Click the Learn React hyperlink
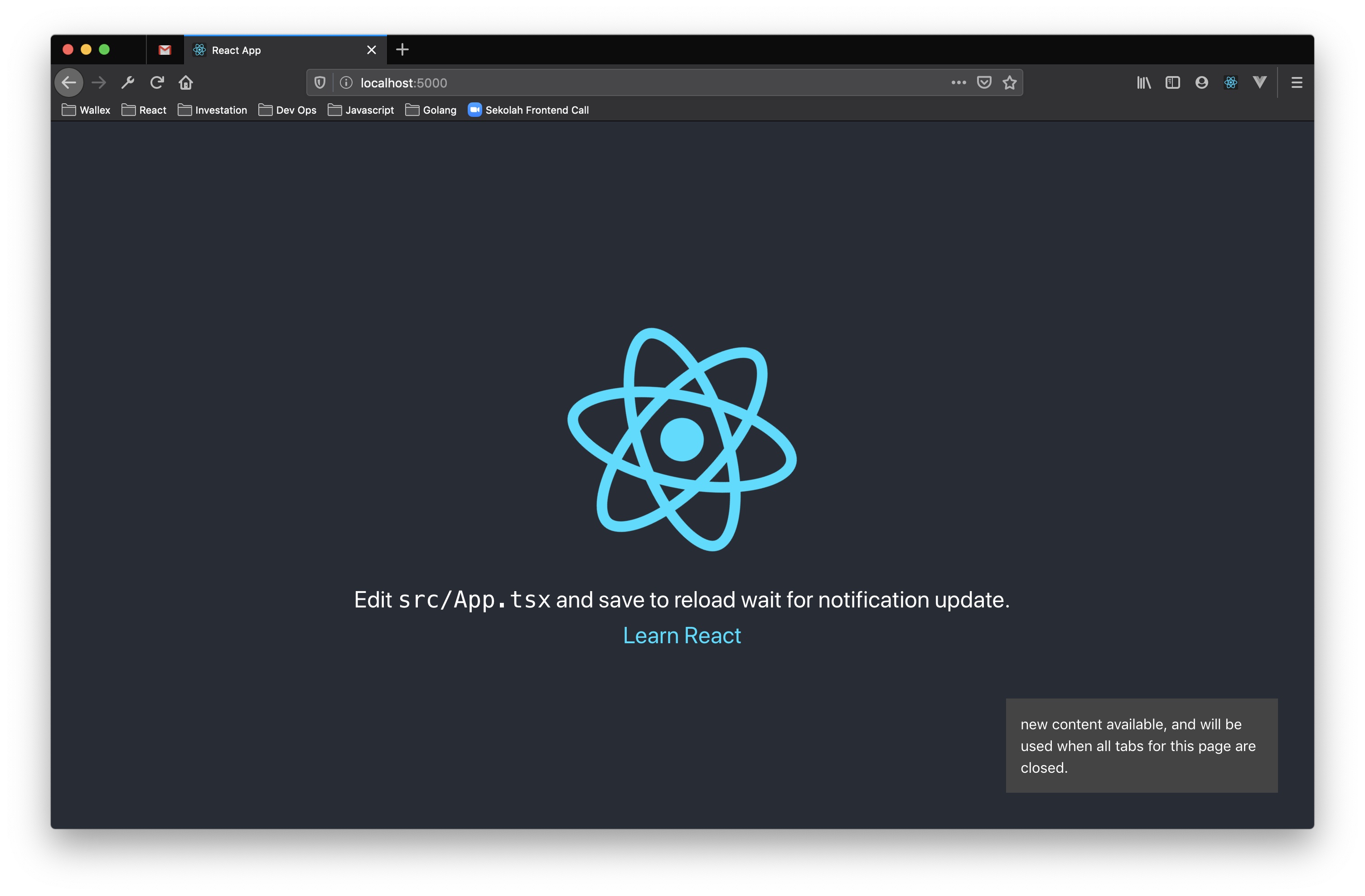Image resolution: width=1365 pixels, height=896 pixels. pyautogui.click(x=682, y=635)
